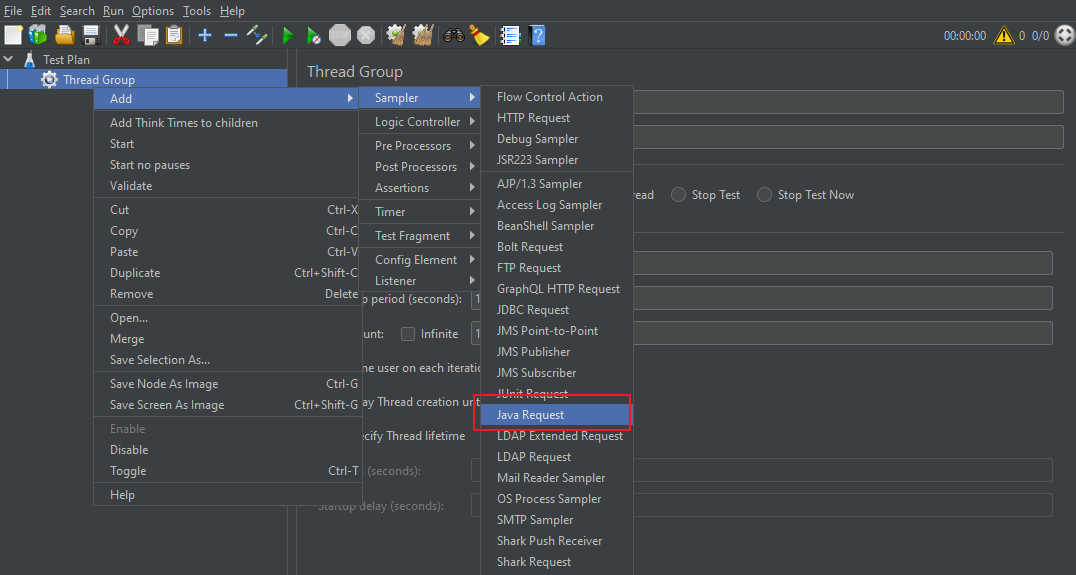
Task: Choose Remove in the context menu
Action: pos(226,294)
